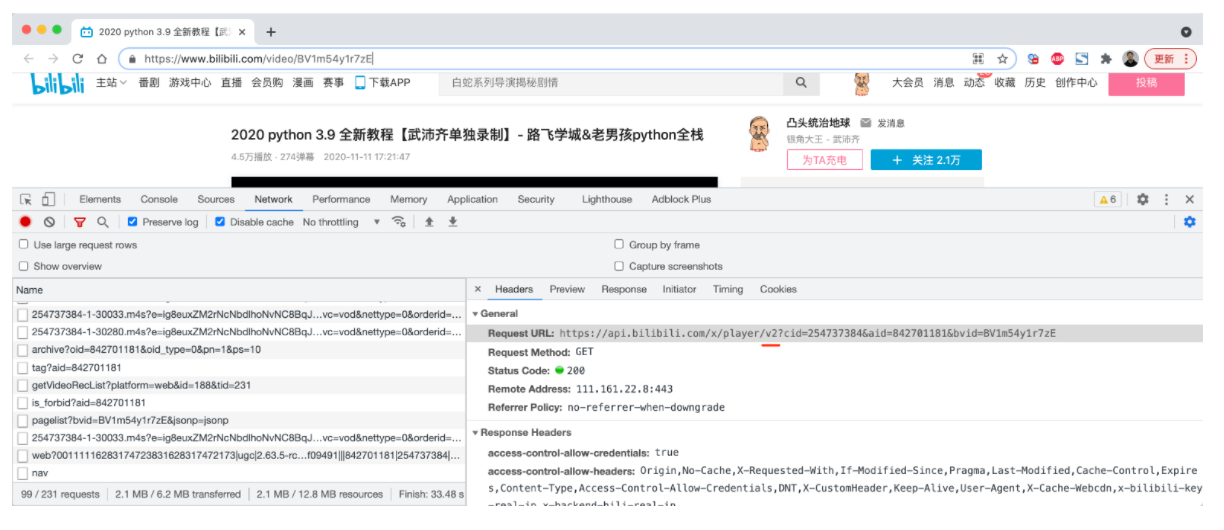The height and width of the screenshot is (530, 1224).
Task: Open DevTools settings gear icon
Action: [1142, 199]
